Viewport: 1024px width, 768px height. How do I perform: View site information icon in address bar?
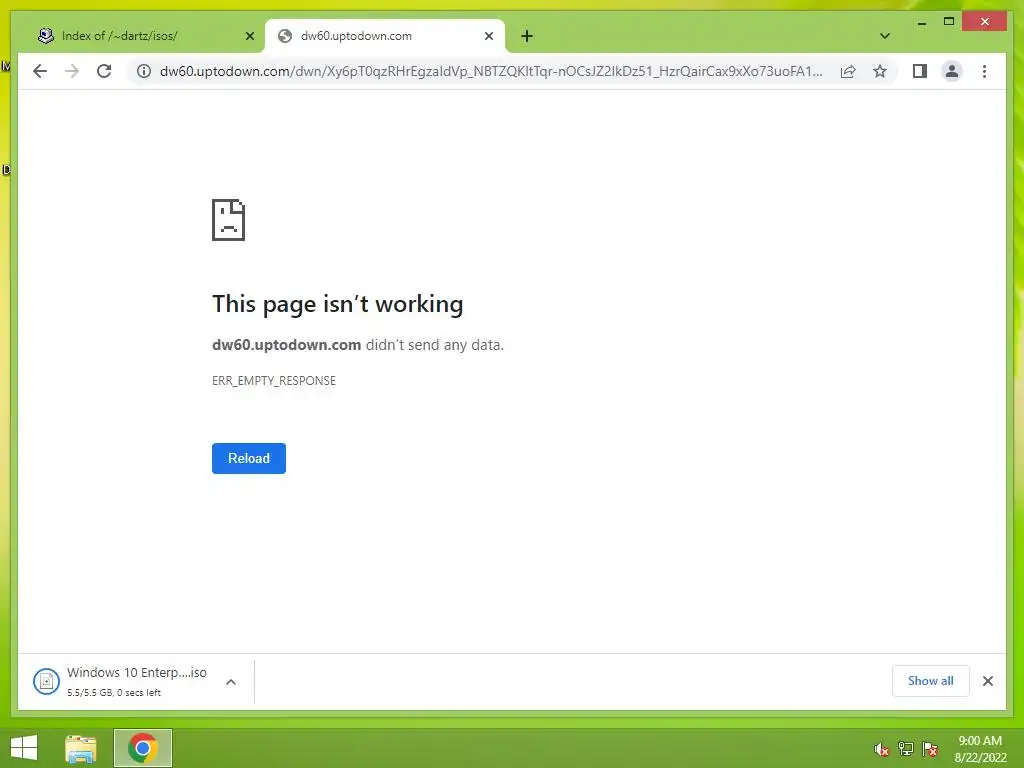(144, 71)
